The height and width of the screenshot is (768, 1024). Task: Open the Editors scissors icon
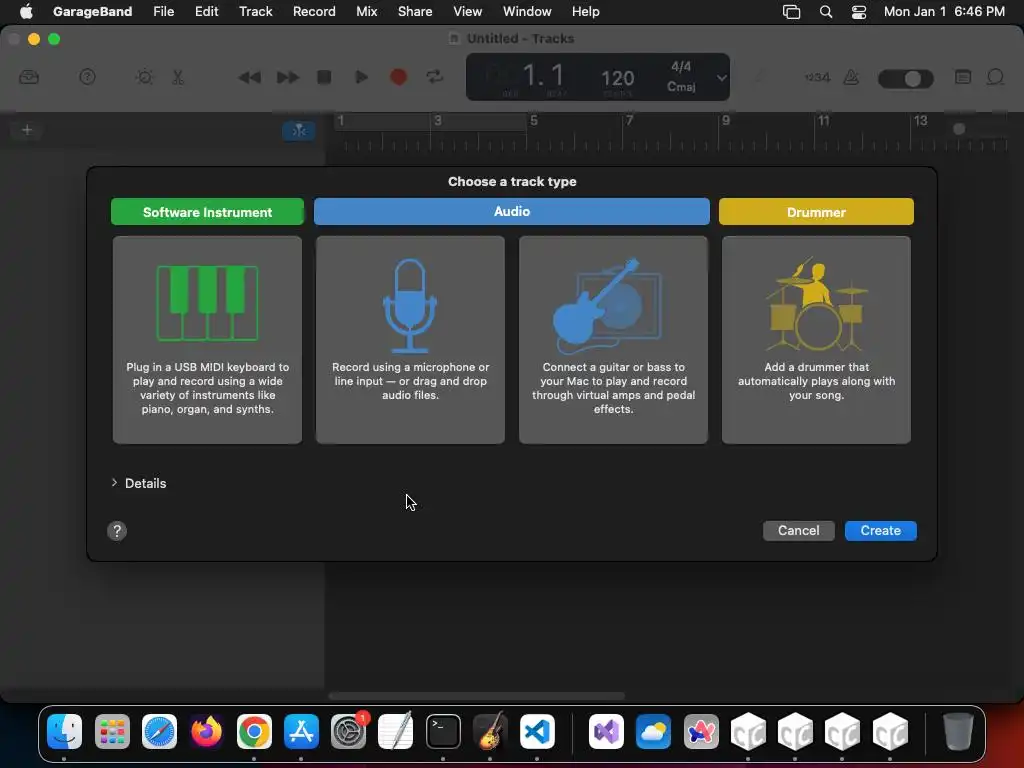[178, 77]
